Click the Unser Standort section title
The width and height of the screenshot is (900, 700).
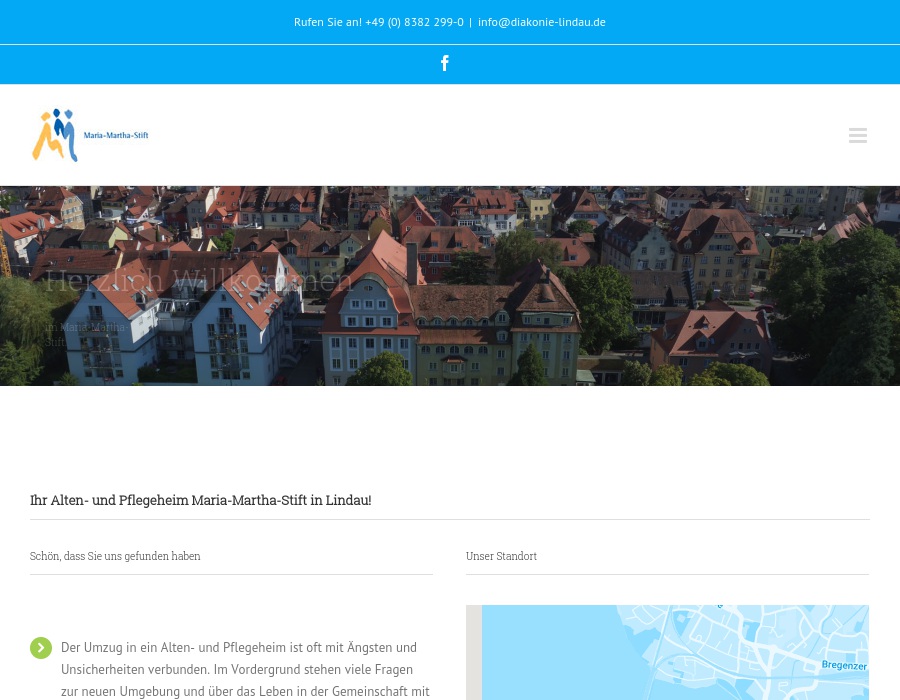pos(501,556)
